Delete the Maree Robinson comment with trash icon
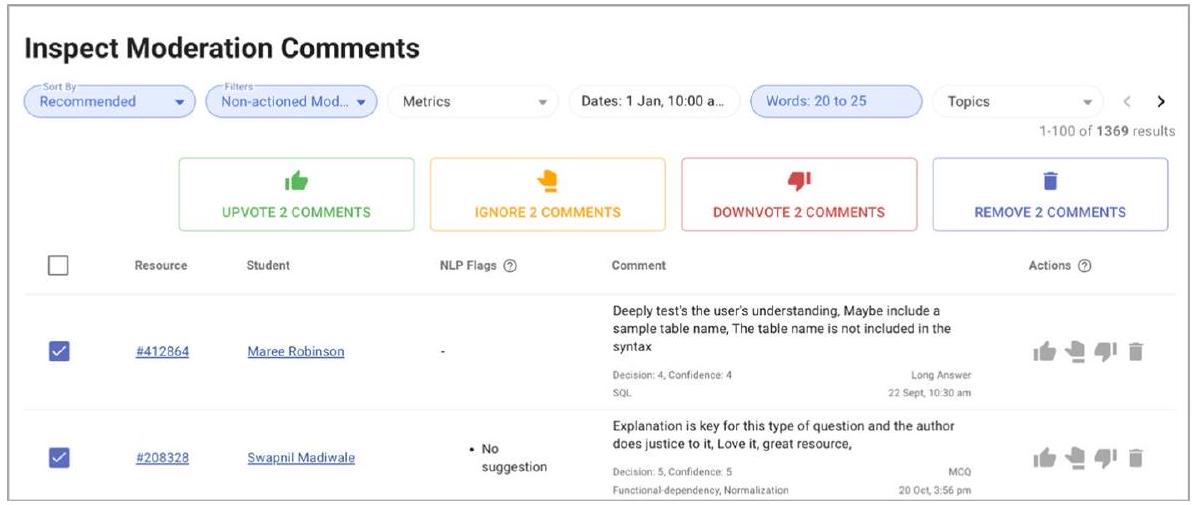 click(1135, 351)
